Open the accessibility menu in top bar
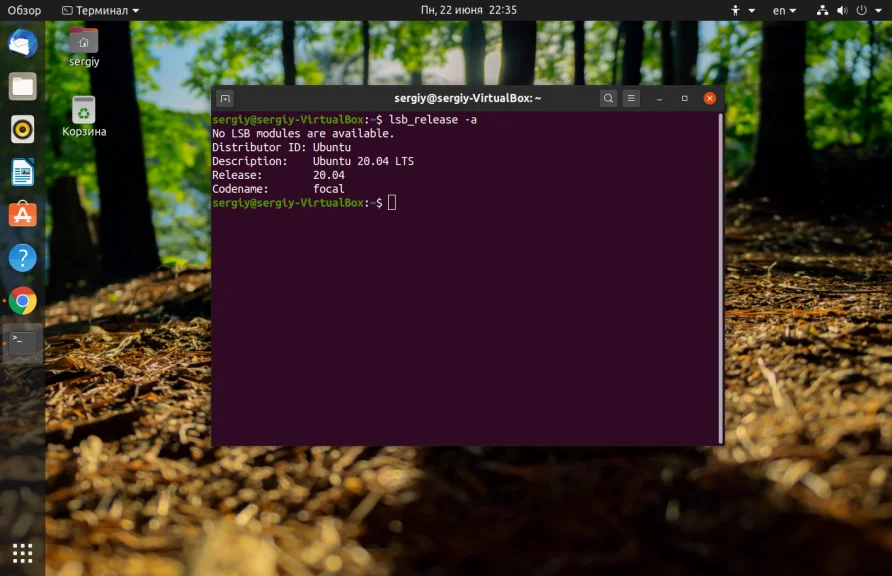Screen dimensions: 892x576 (x=742, y=10)
